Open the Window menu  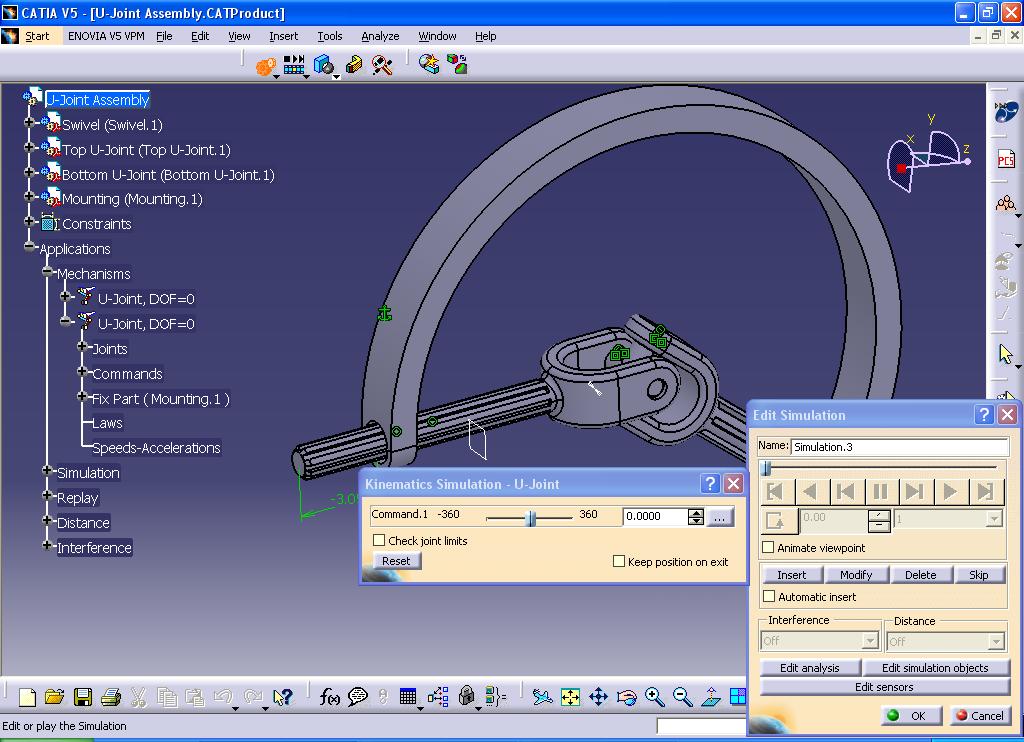(437, 36)
